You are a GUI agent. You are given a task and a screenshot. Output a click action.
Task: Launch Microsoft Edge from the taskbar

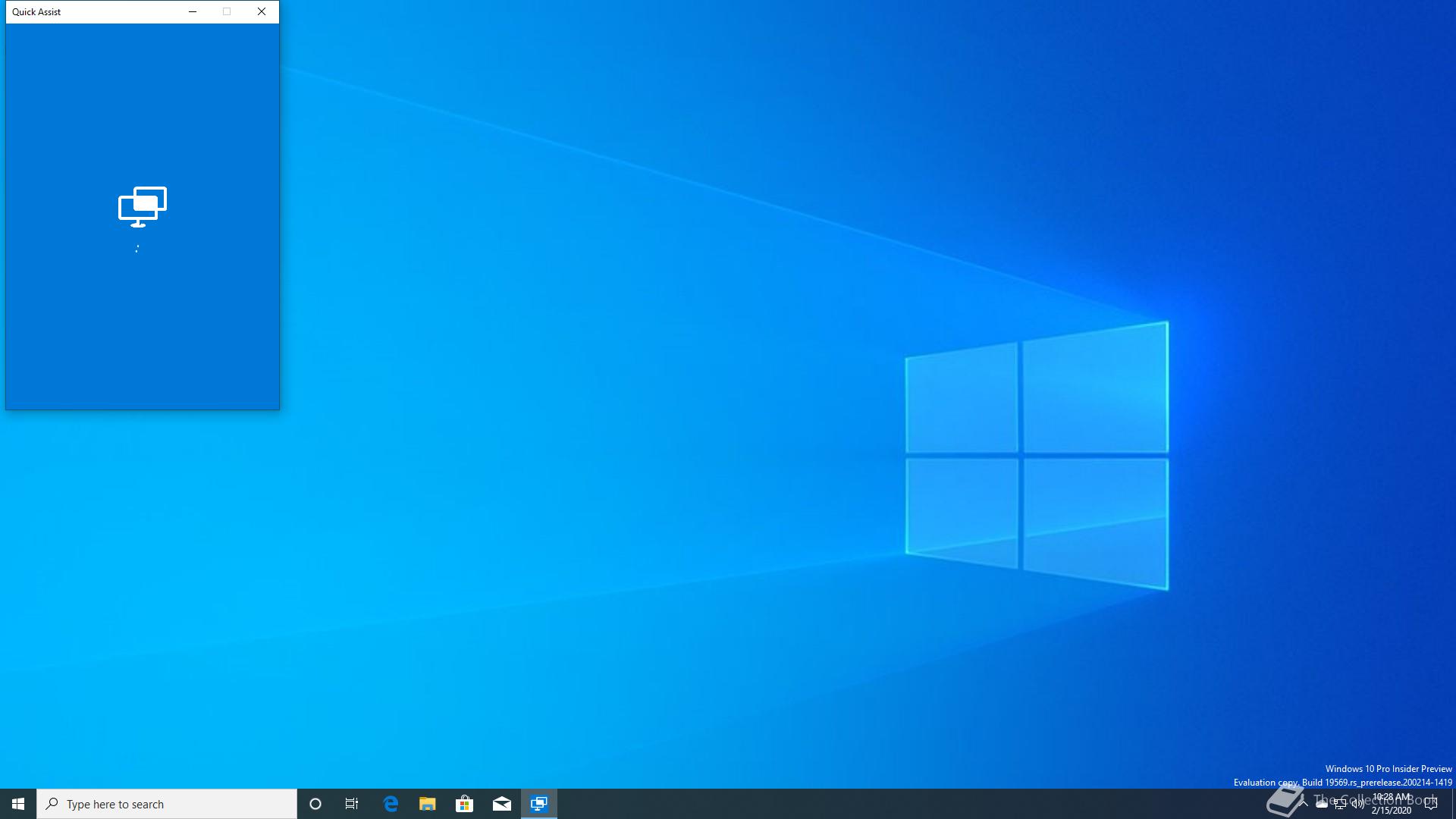pos(391,804)
